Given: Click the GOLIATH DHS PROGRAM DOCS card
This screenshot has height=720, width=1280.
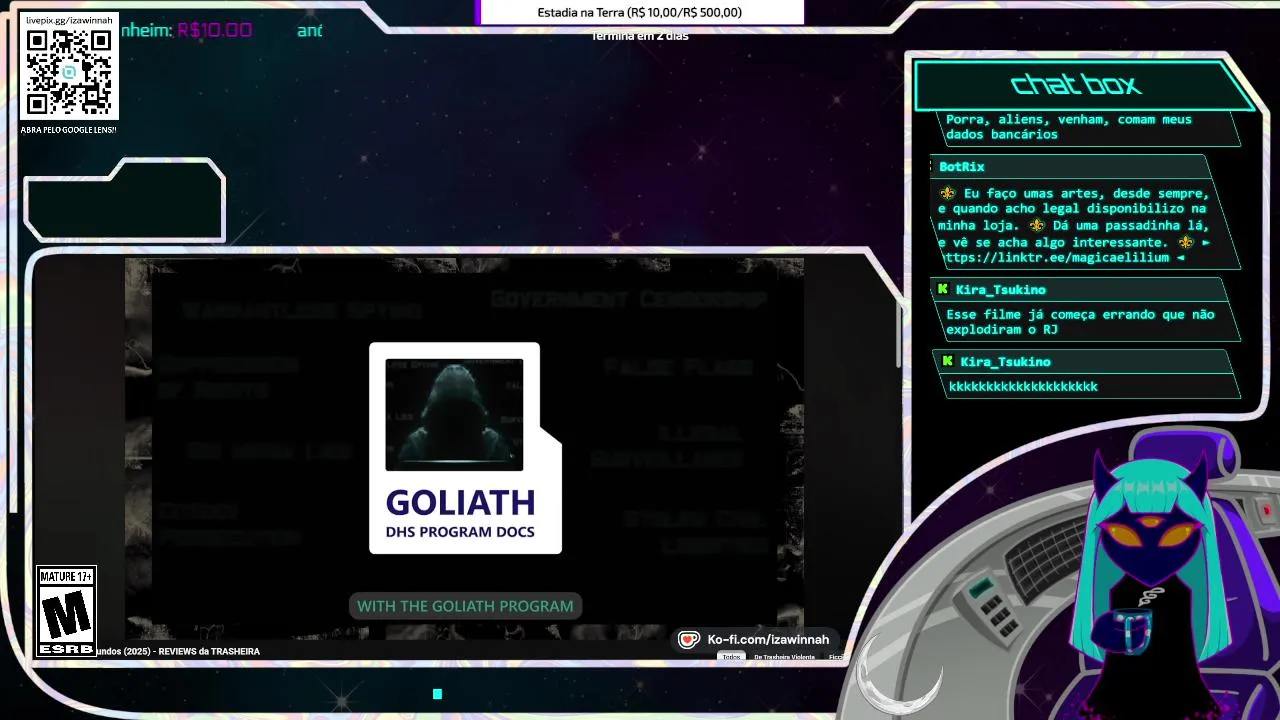Looking at the screenshot, I should [465, 448].
